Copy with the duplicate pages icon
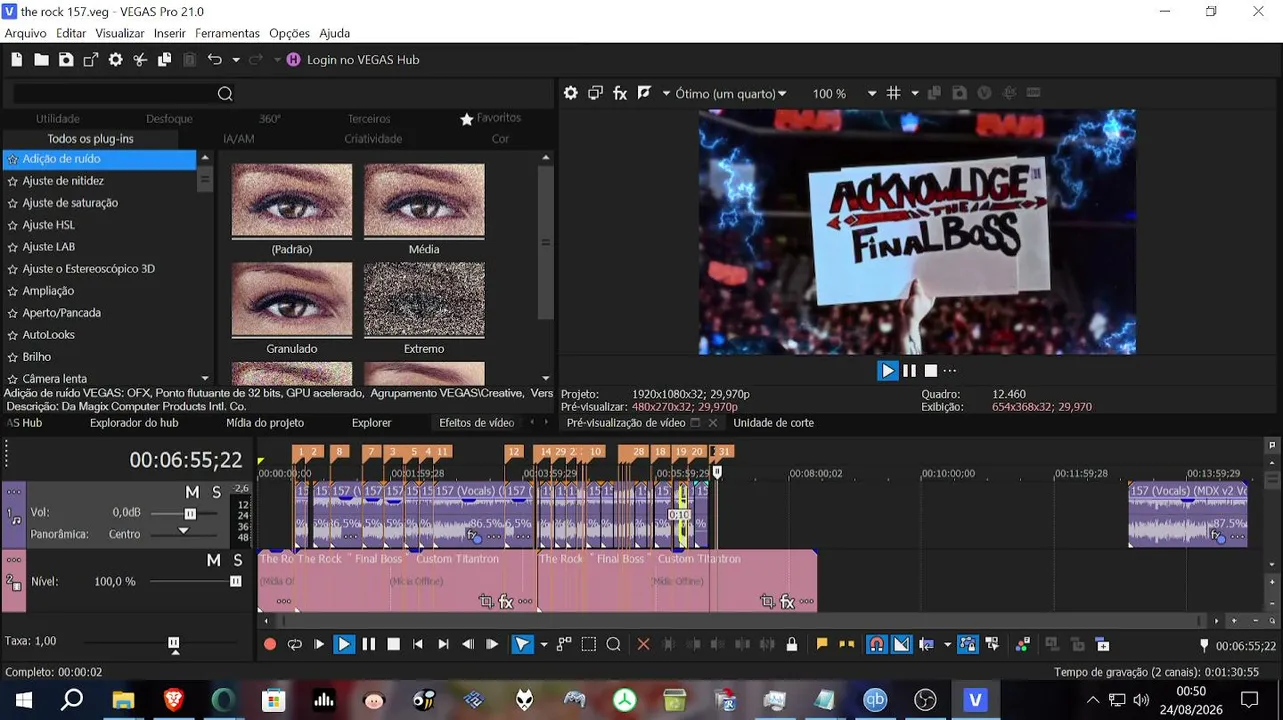Screen dimensions: 1283x720 click(165, 60)
